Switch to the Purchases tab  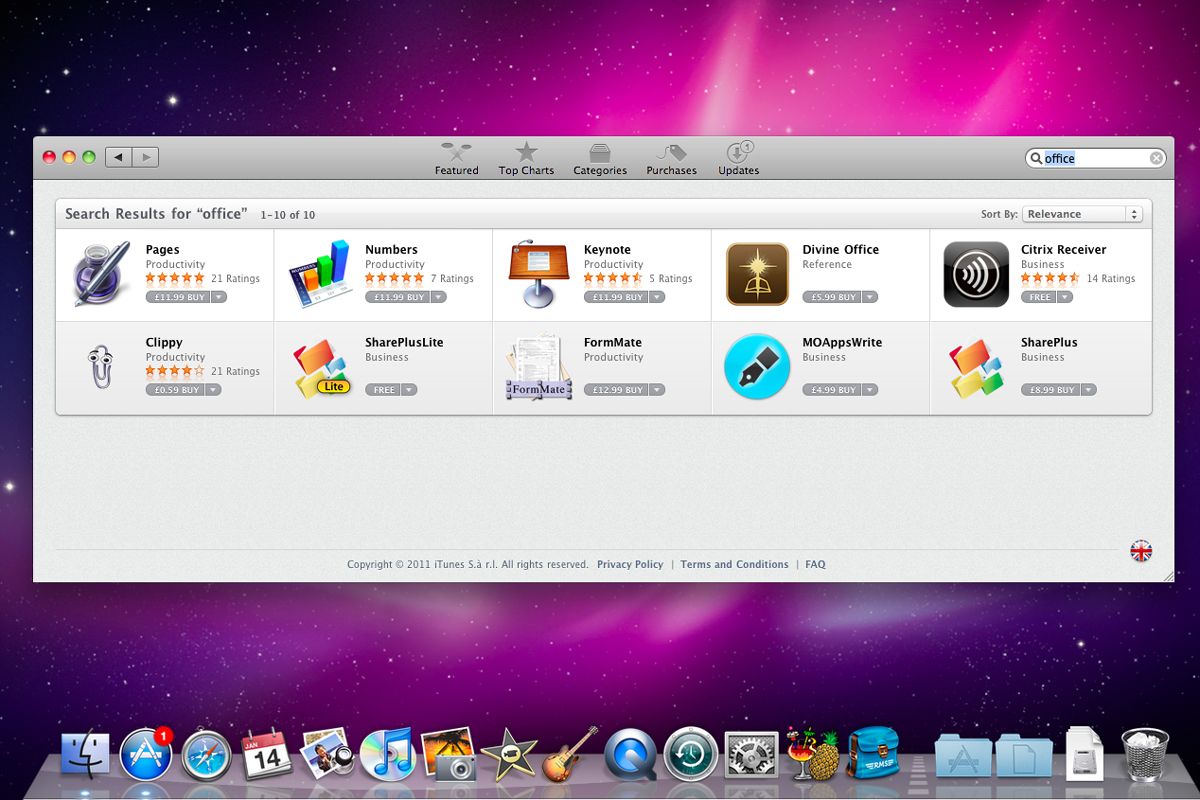point(671,158)
